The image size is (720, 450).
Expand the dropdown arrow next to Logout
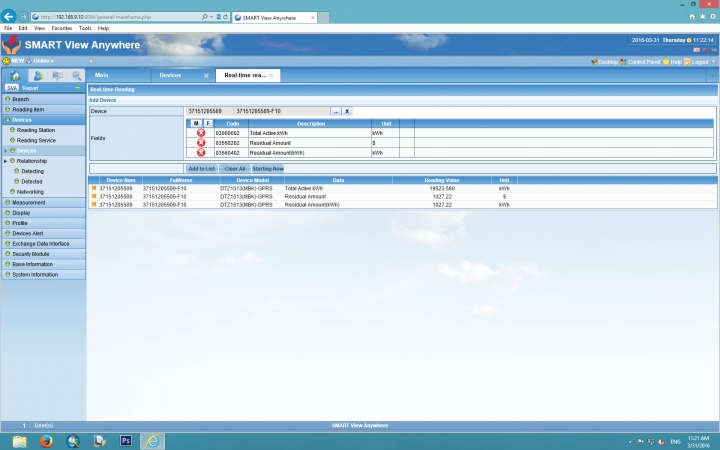point(713,62)
